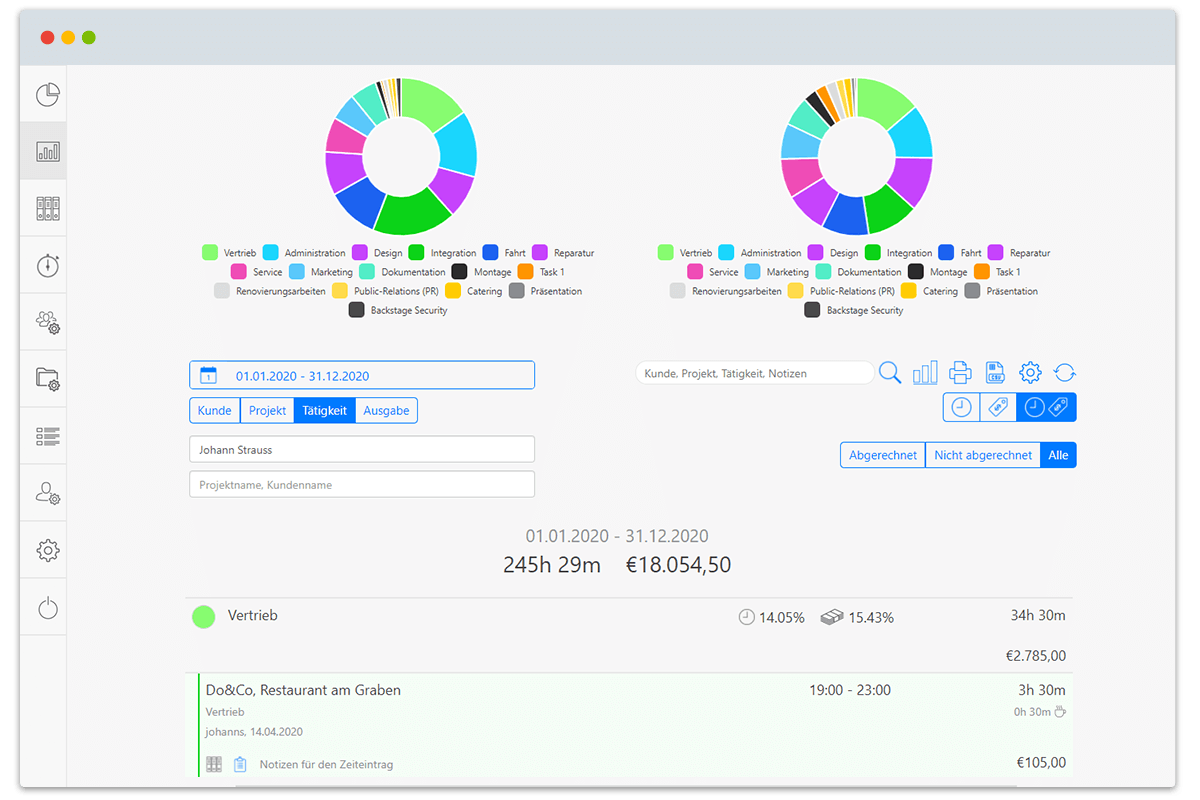Expand the Johann Strauss user selector
This screenshot has width=1200, height=800.
[x=362, y=449]
